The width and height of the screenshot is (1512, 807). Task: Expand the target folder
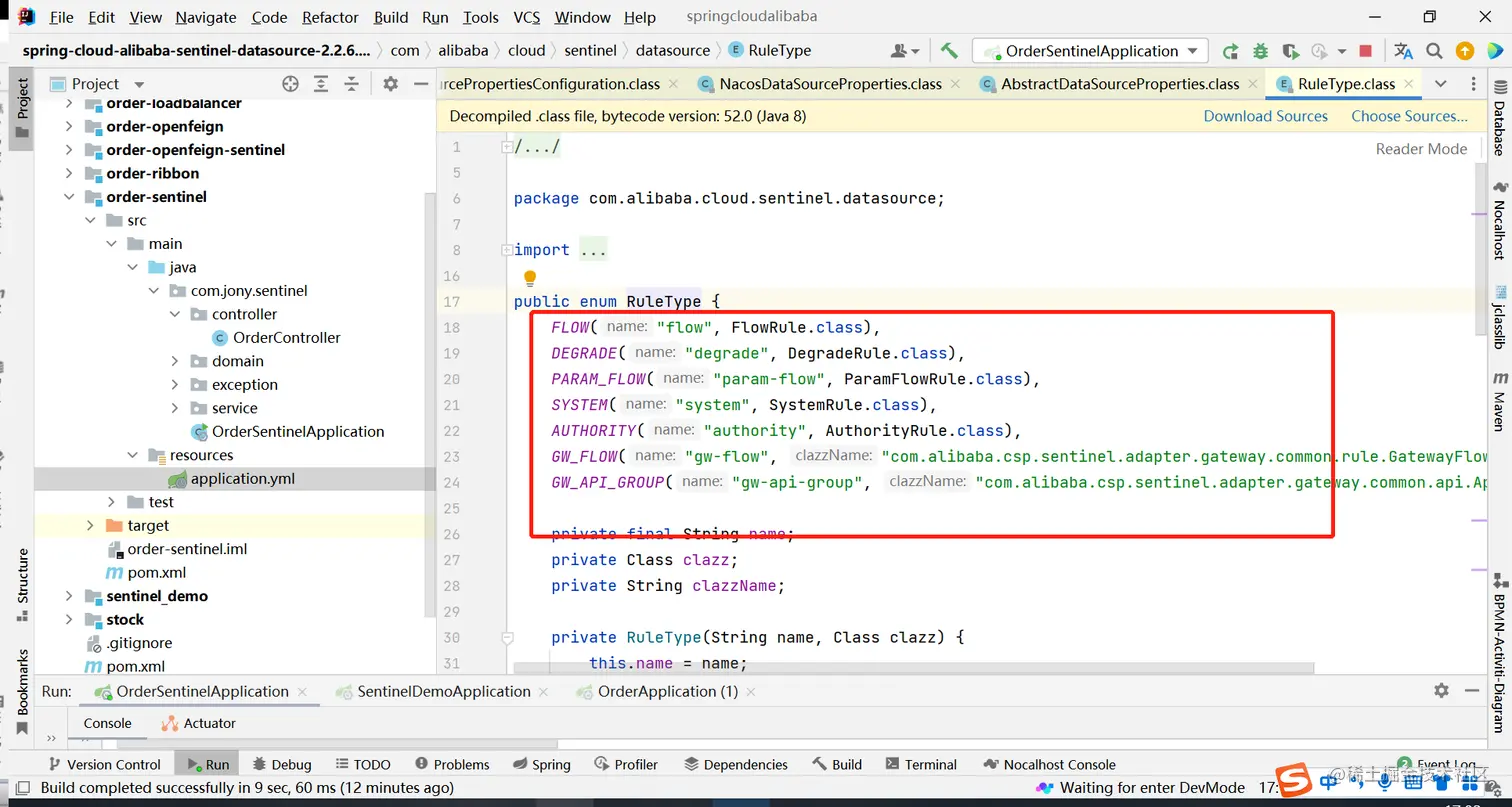click(x=90, y=525)
